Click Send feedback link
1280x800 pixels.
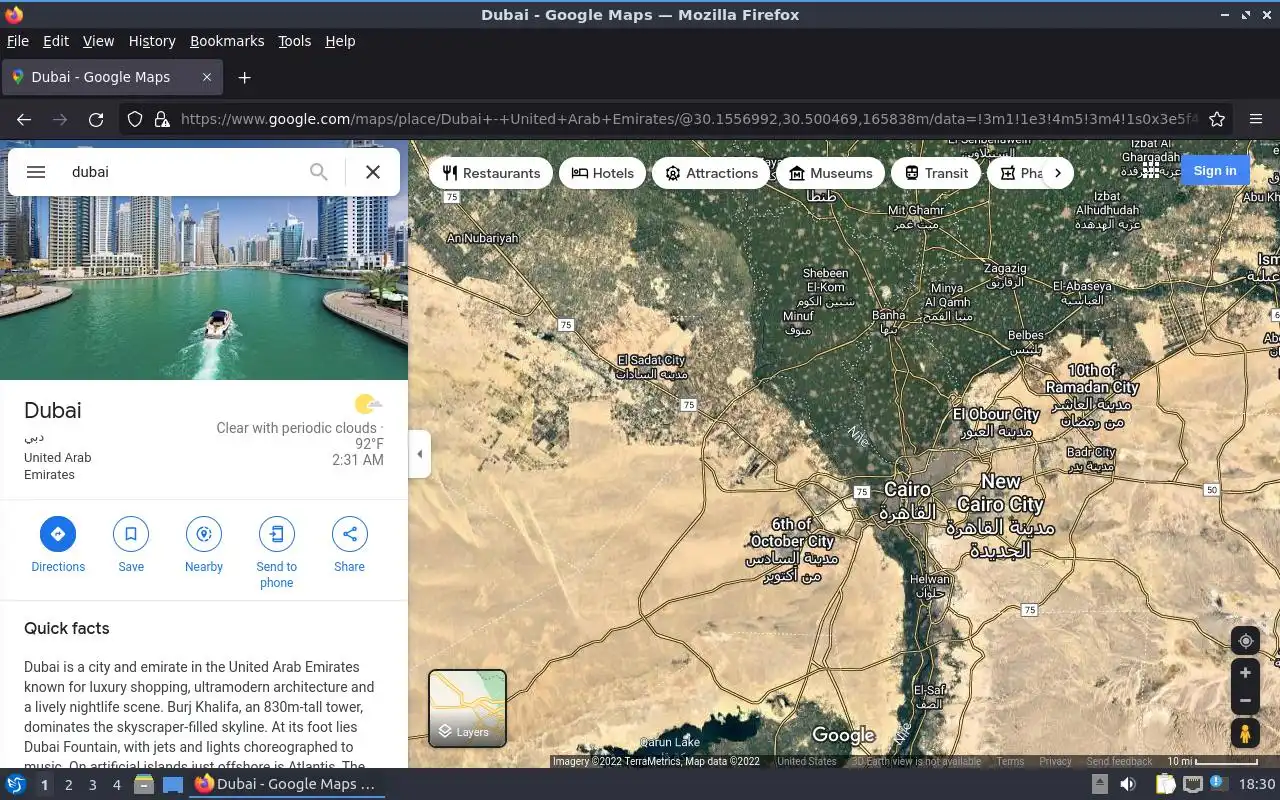1119,762
